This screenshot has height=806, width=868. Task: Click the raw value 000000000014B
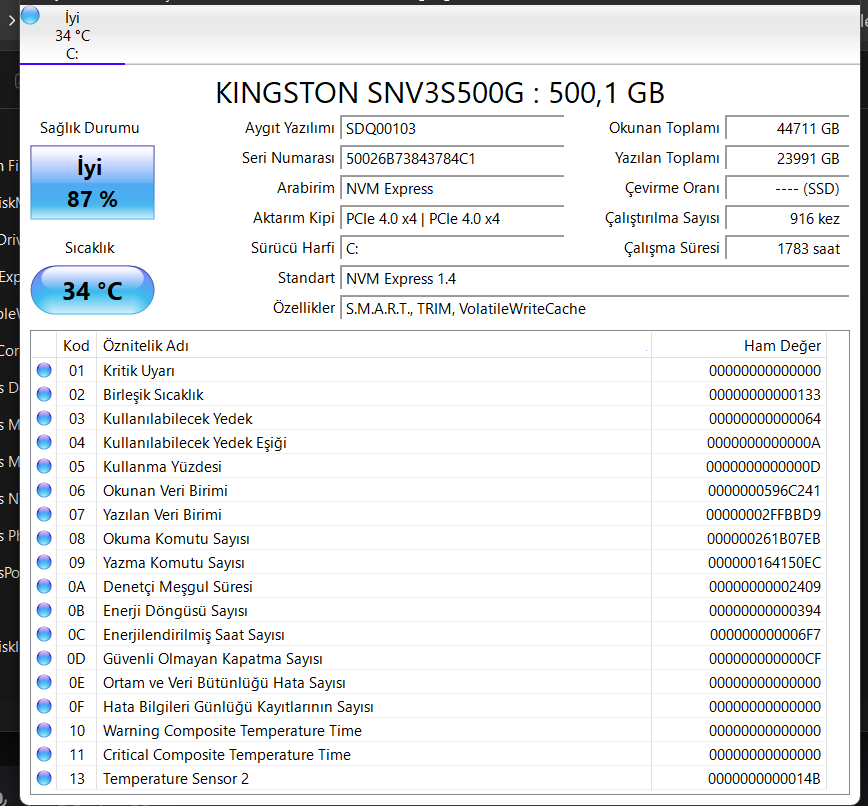point(764,779)
